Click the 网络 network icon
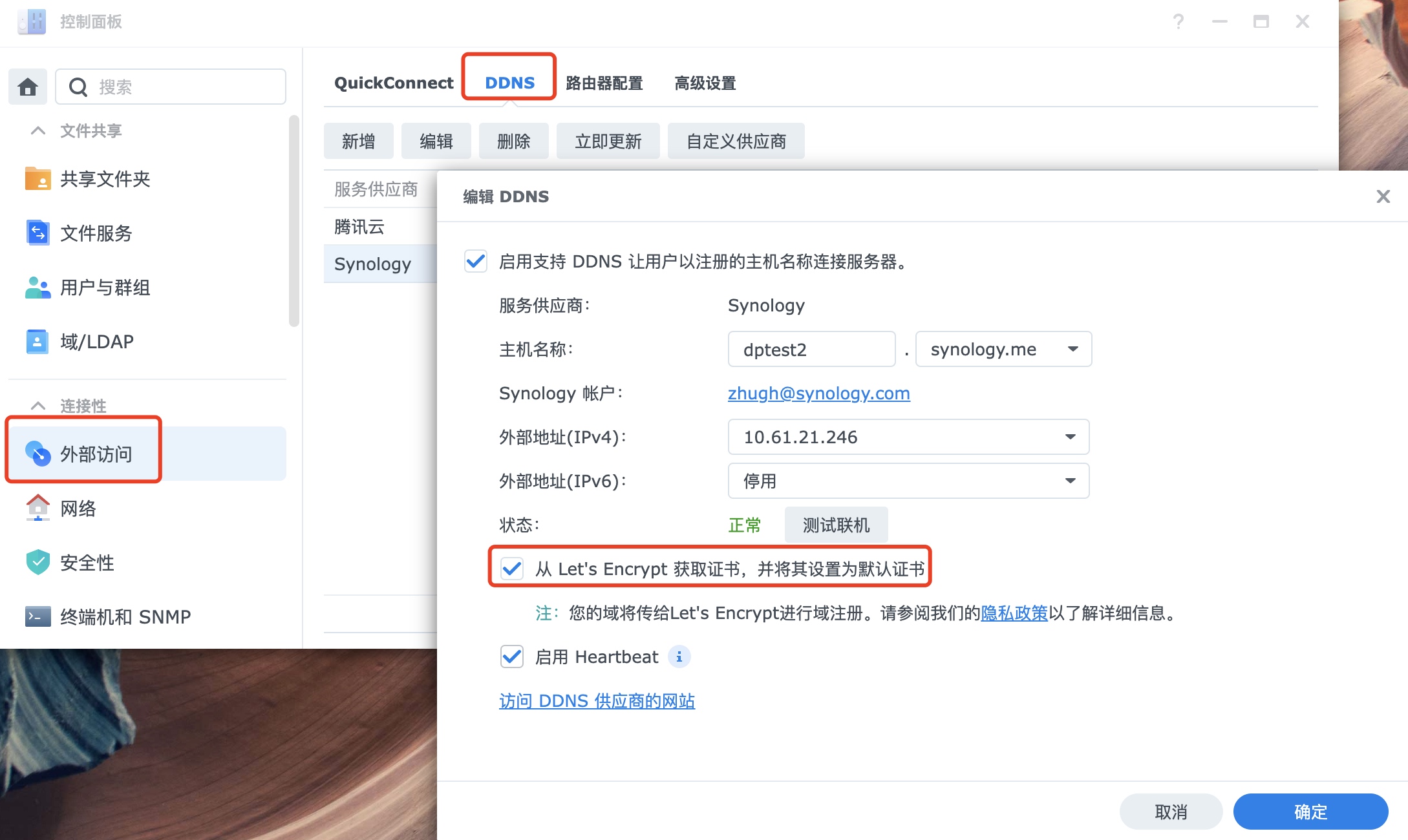Image resolution: width=1408 pixels, height=840 pixels. click(x=37, y=509)
